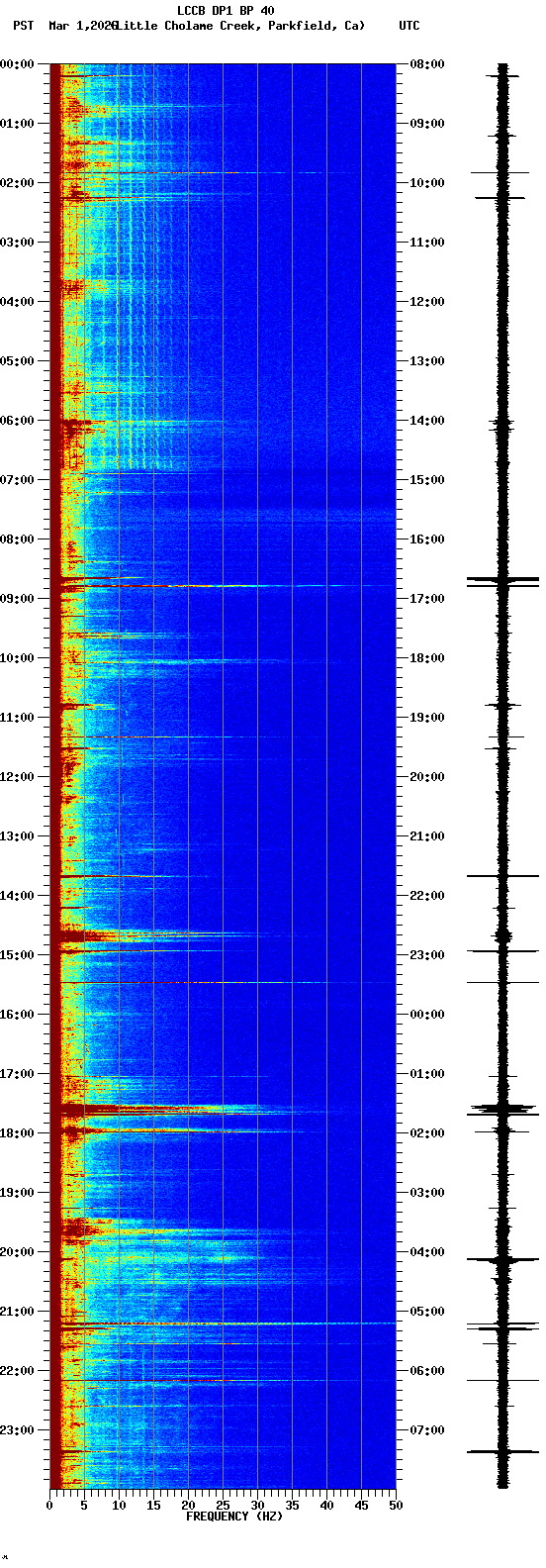Click the 14:00 UTC time label
This screenshot has width=546, height=1568.
click(x=427, y=421)
